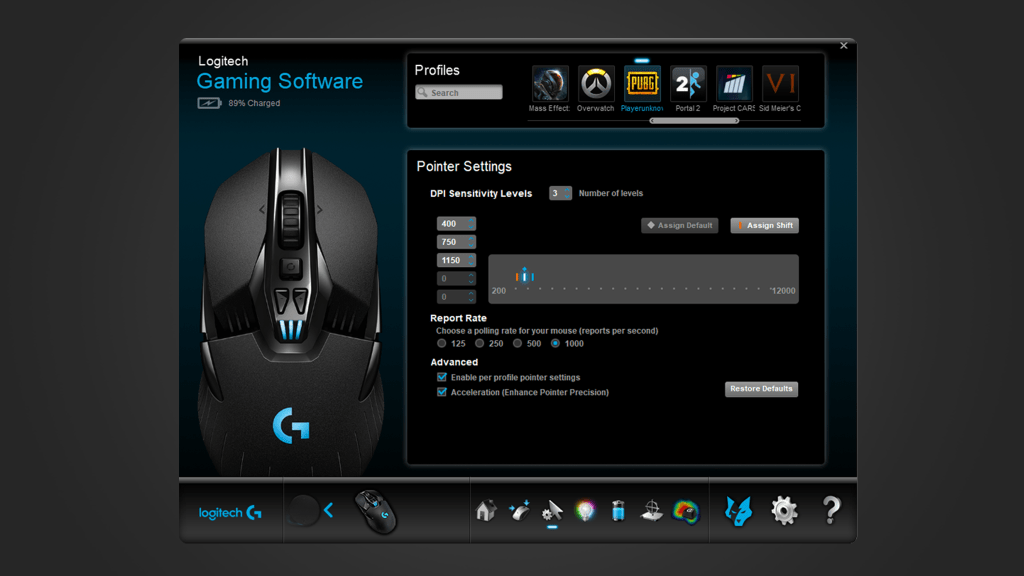This screenshot has width=1024, height=576.
Task: Select the 125 polling rate option
Action: point(442,343)
